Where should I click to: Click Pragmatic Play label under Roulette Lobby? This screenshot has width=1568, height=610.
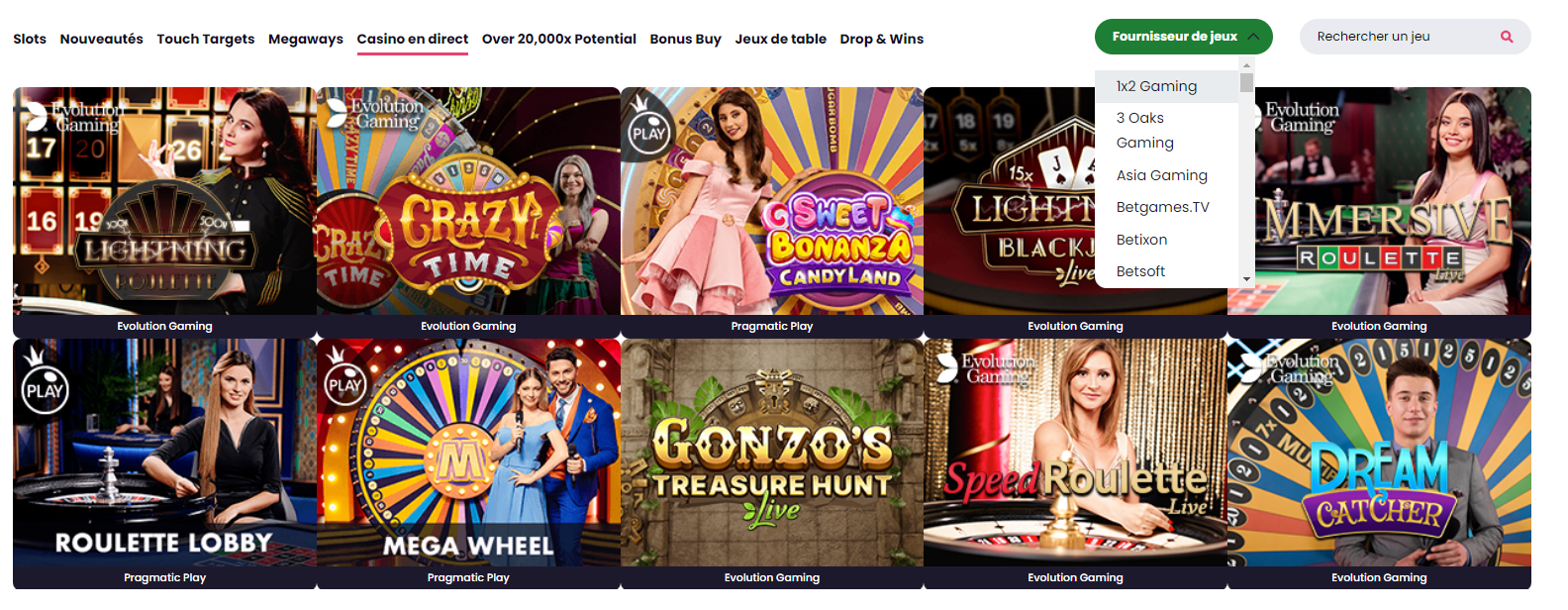coord(164,577)
